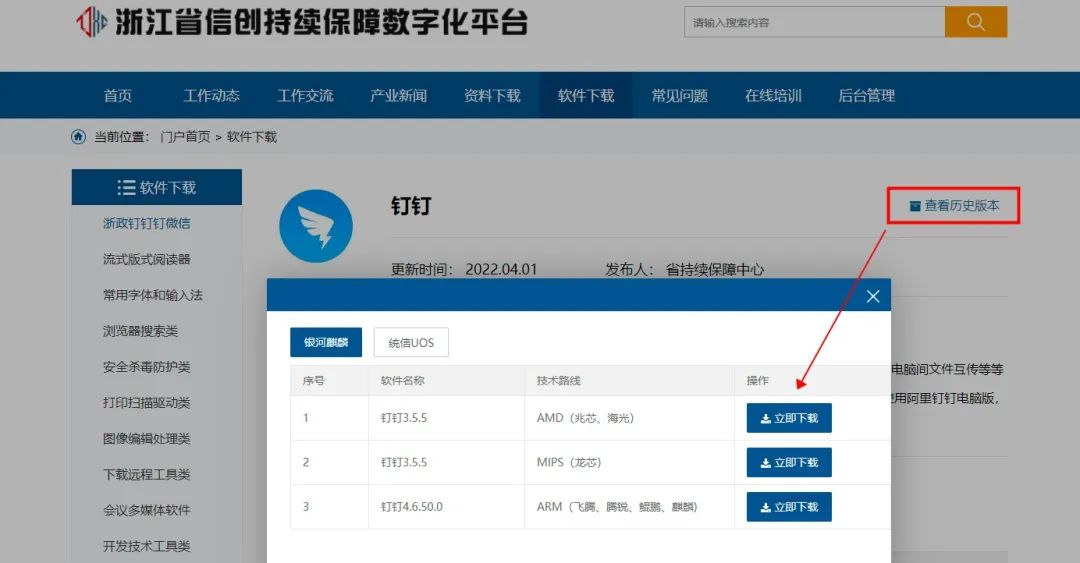Click 查看历史版本 link
Image resolution: width=1080 pixels, height=563 pixels.
coord(954,205)
